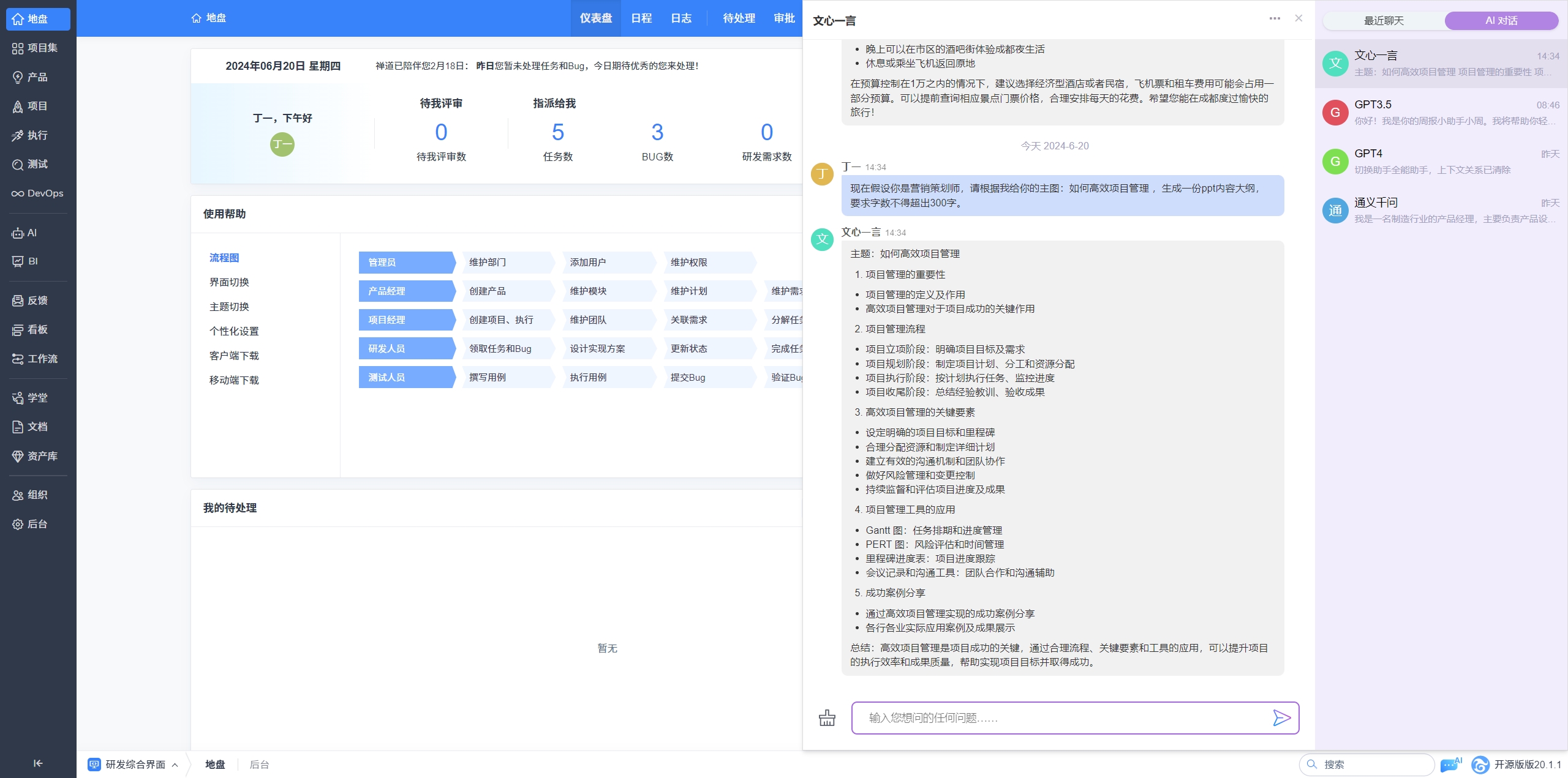
Task: Open the 日程 tab
Action: point(641,18)
